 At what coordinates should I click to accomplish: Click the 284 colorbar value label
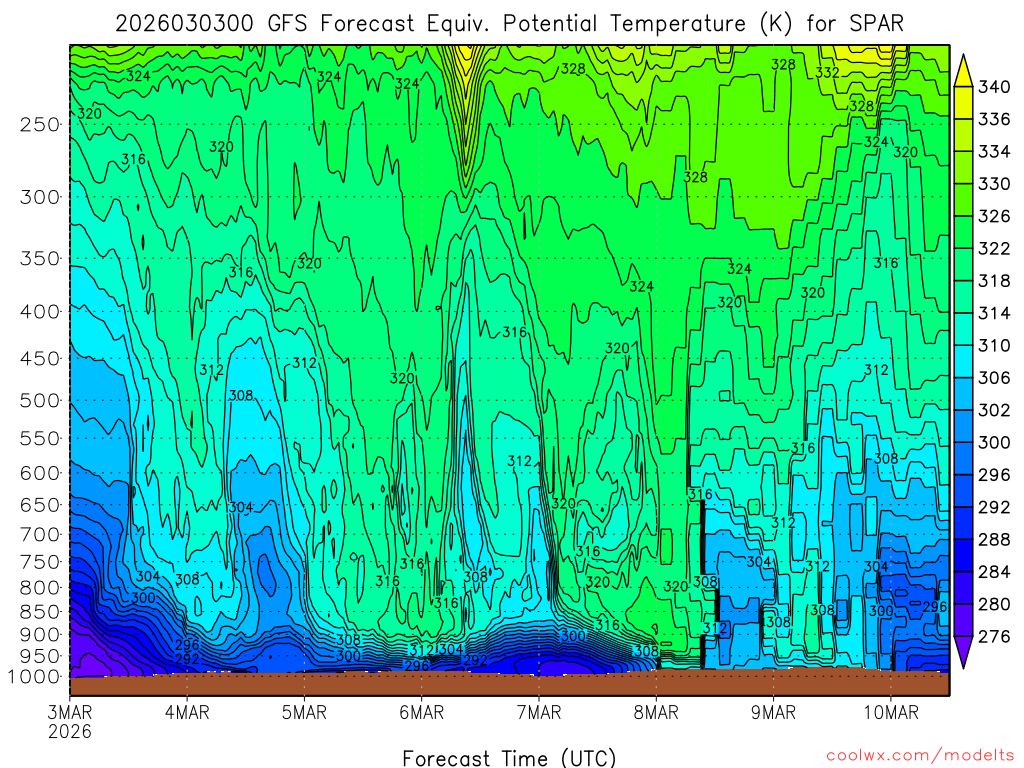(994, 572)
